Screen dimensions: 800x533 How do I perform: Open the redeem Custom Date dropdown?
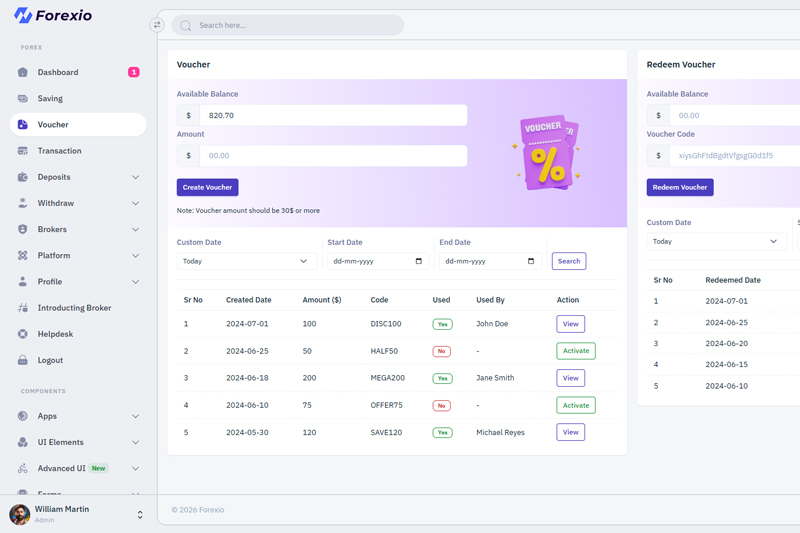pyautogui.click(x=715, y=241)
